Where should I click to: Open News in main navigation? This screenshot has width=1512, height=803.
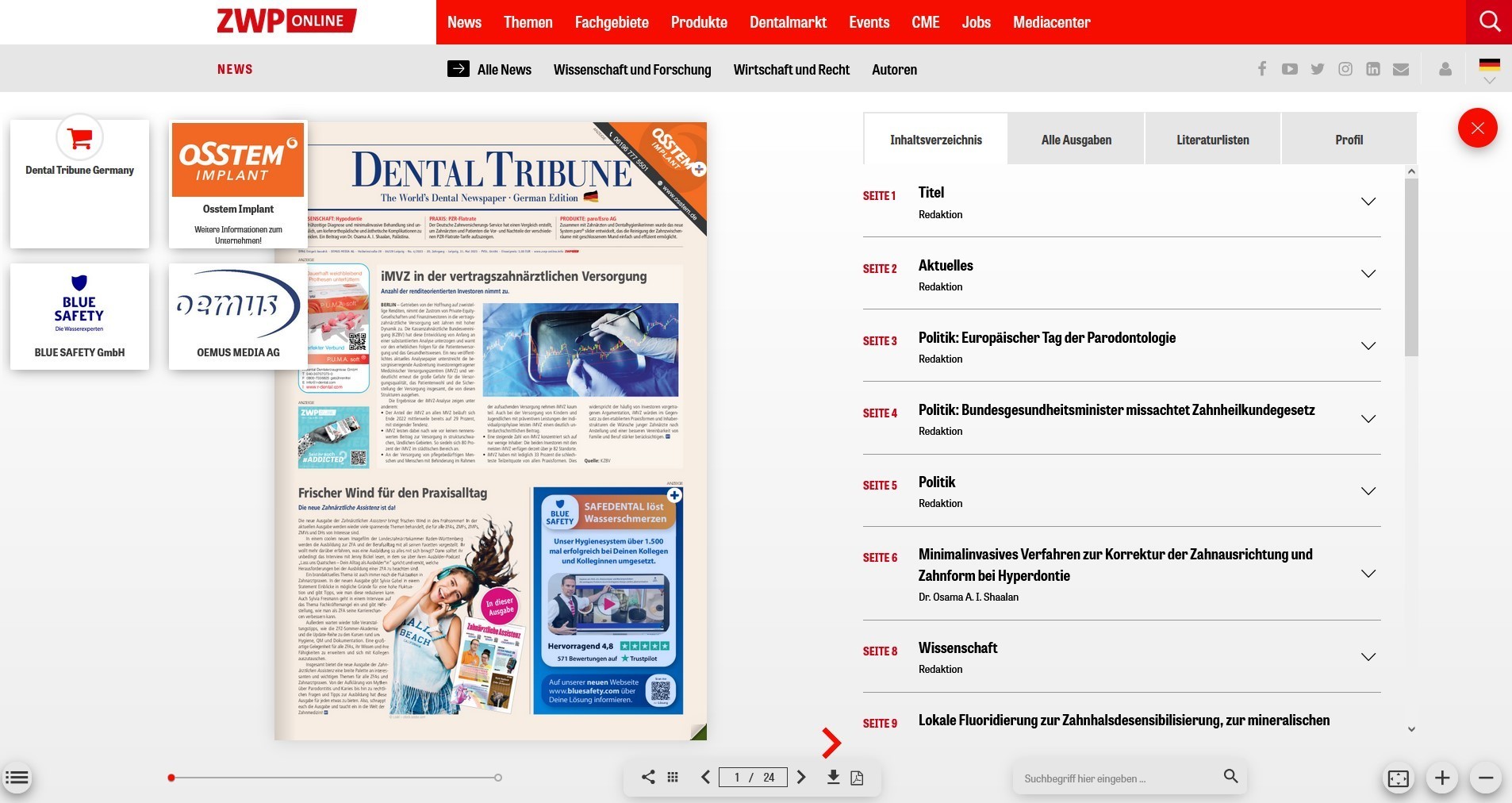pos(464,22)
